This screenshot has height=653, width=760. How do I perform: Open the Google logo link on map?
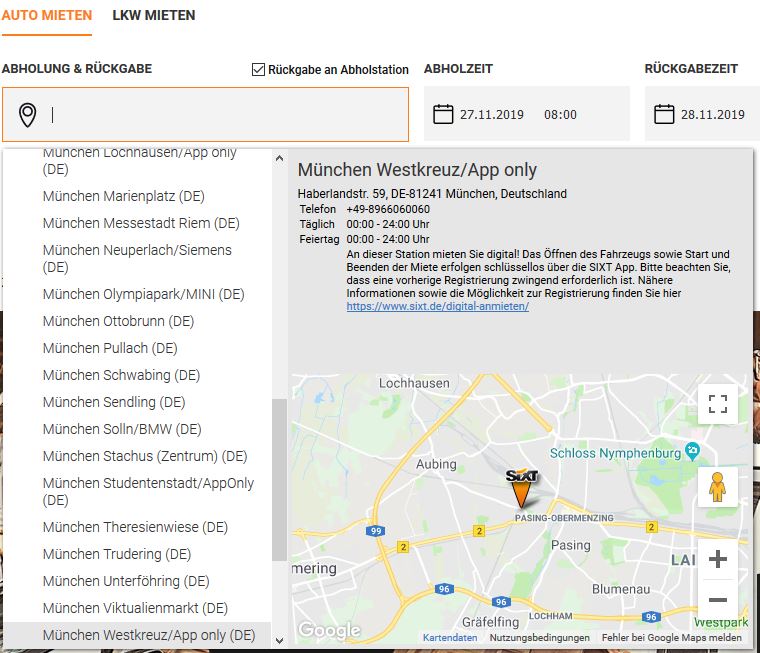pos(329,630)
